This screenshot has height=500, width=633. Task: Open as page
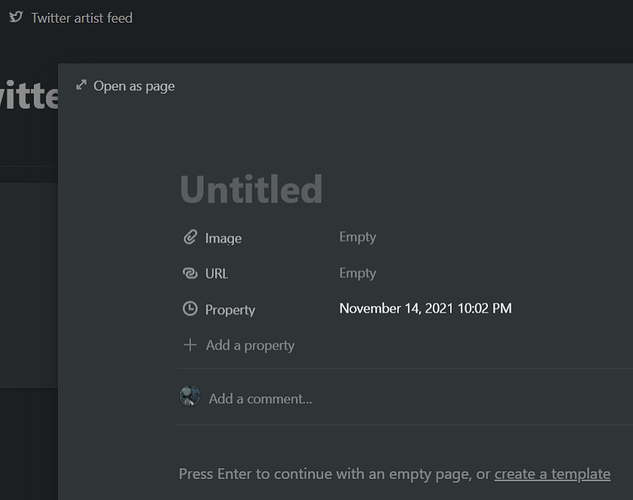coord(133,86)
